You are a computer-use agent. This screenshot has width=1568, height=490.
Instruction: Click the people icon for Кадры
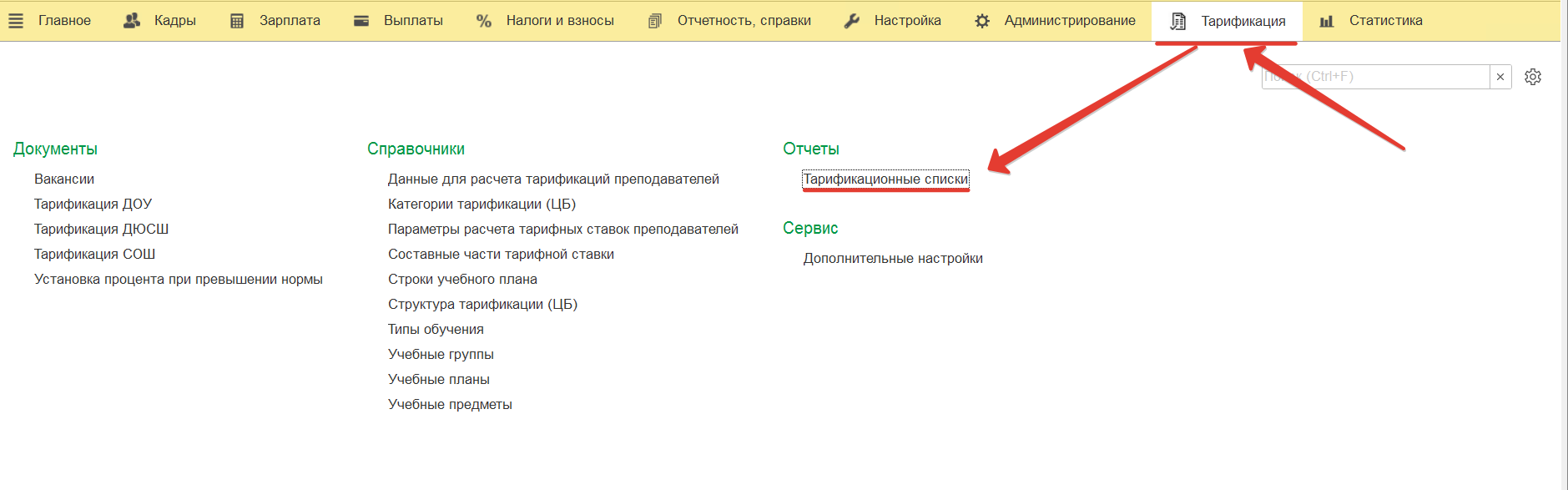tap(132, 21)
